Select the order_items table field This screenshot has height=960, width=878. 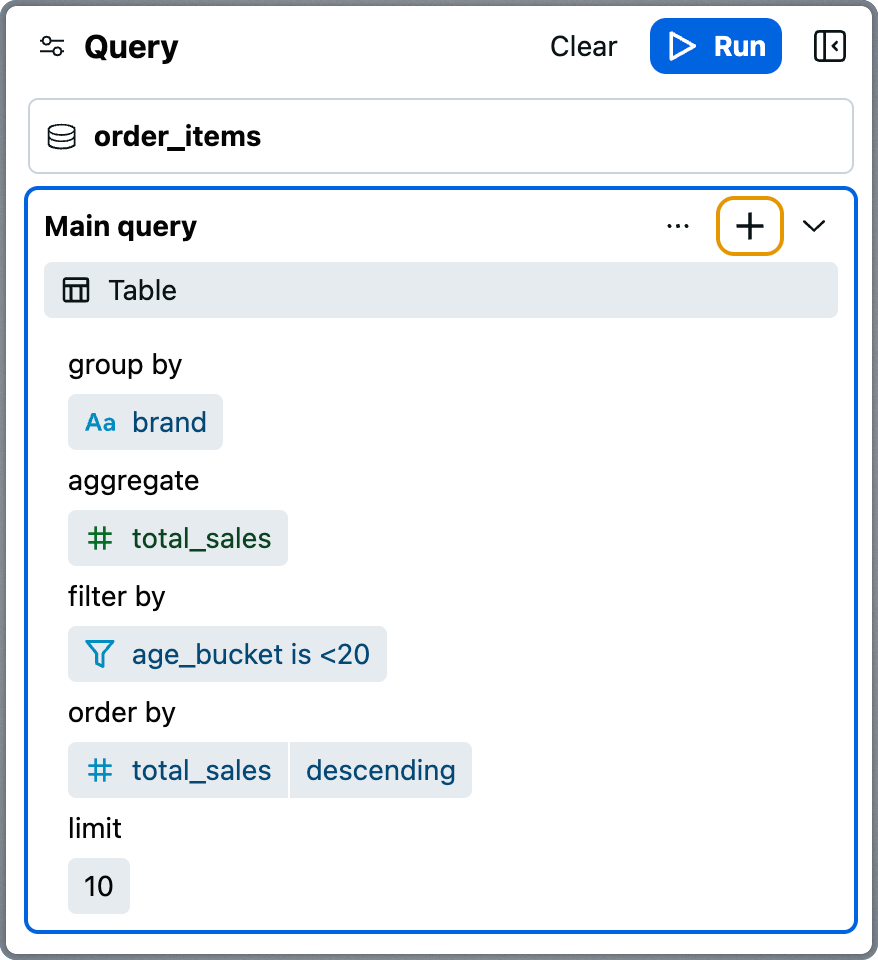point(441,136)
